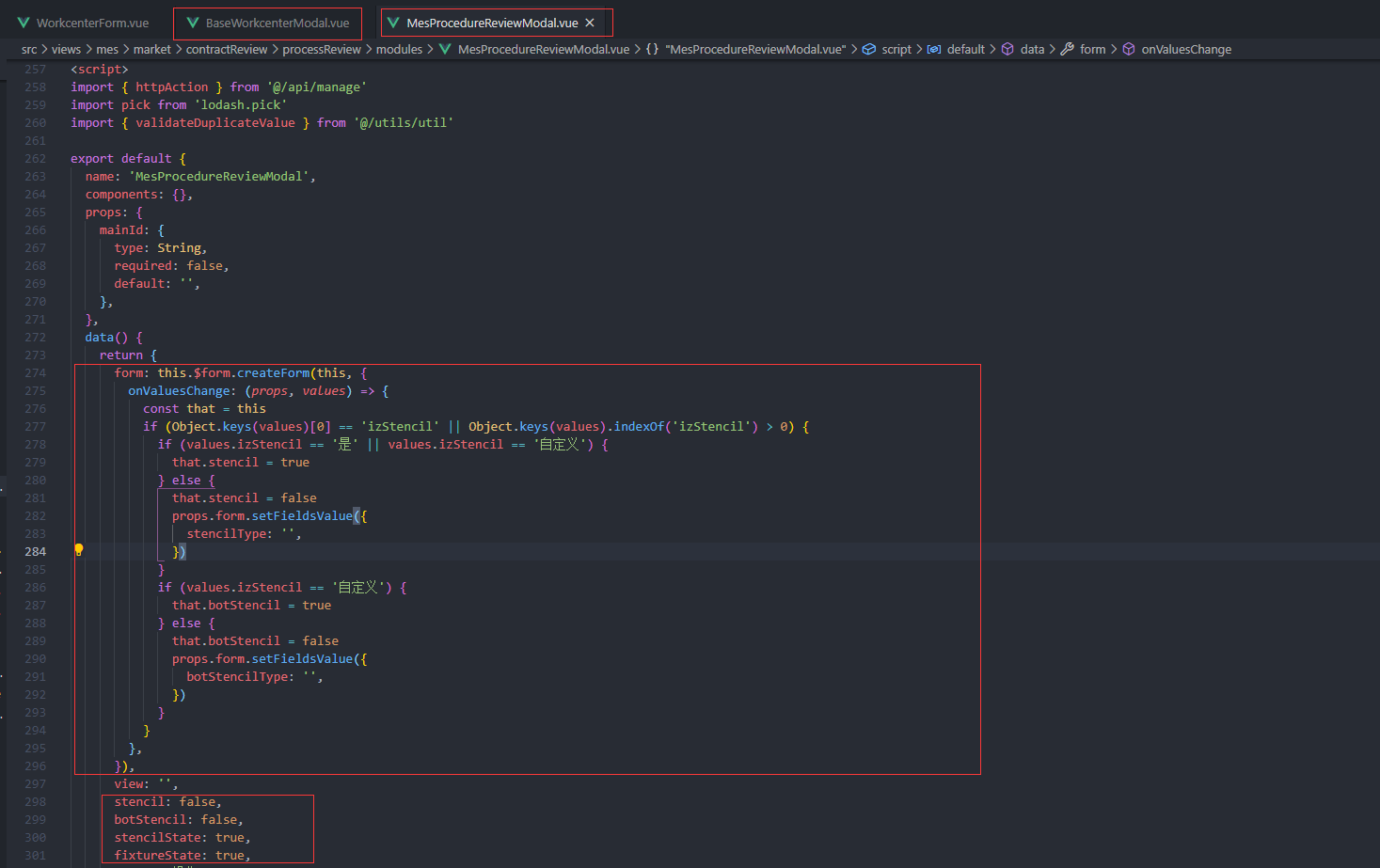Click the form wrench icon in the breadcrumb

[x=1068, y=49]
